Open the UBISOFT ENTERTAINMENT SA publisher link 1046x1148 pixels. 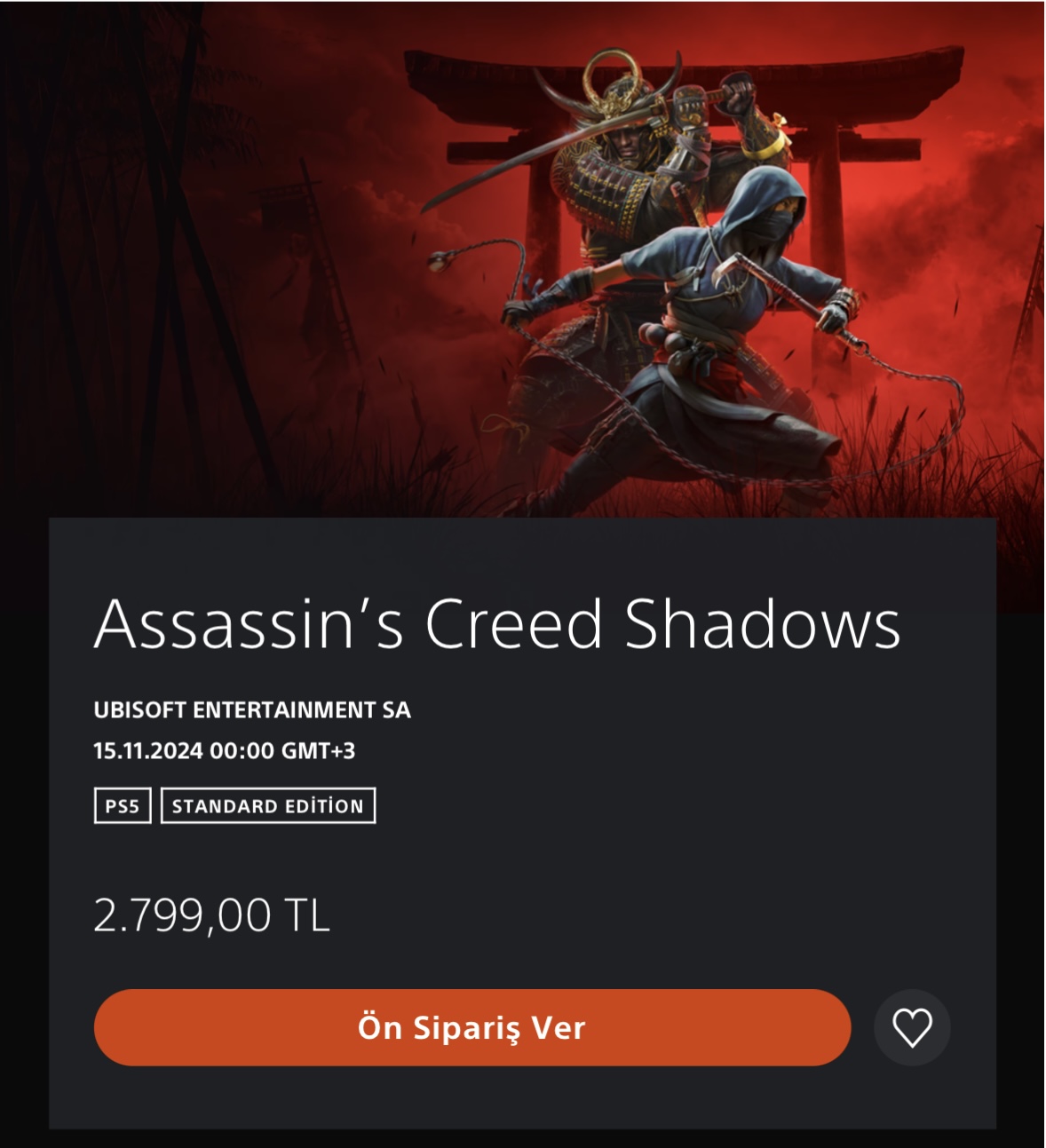tap(252, 710)
